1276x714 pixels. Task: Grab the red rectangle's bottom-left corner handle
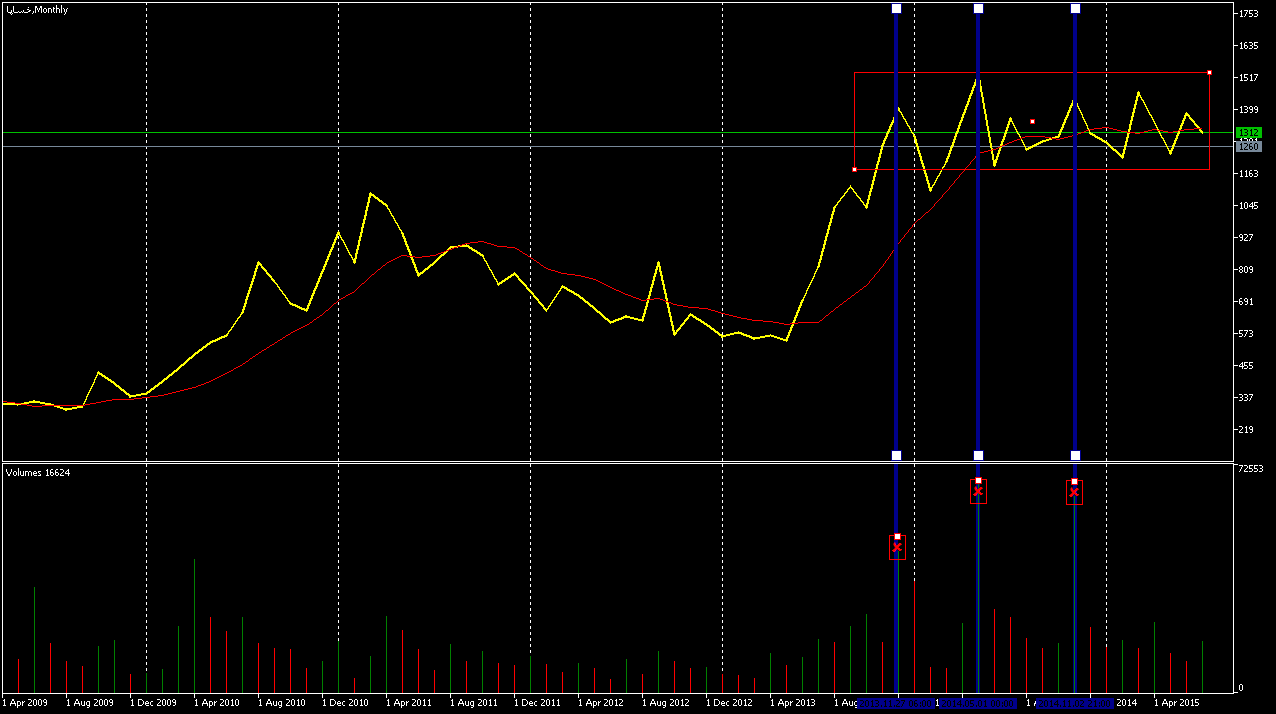point(854,169)
